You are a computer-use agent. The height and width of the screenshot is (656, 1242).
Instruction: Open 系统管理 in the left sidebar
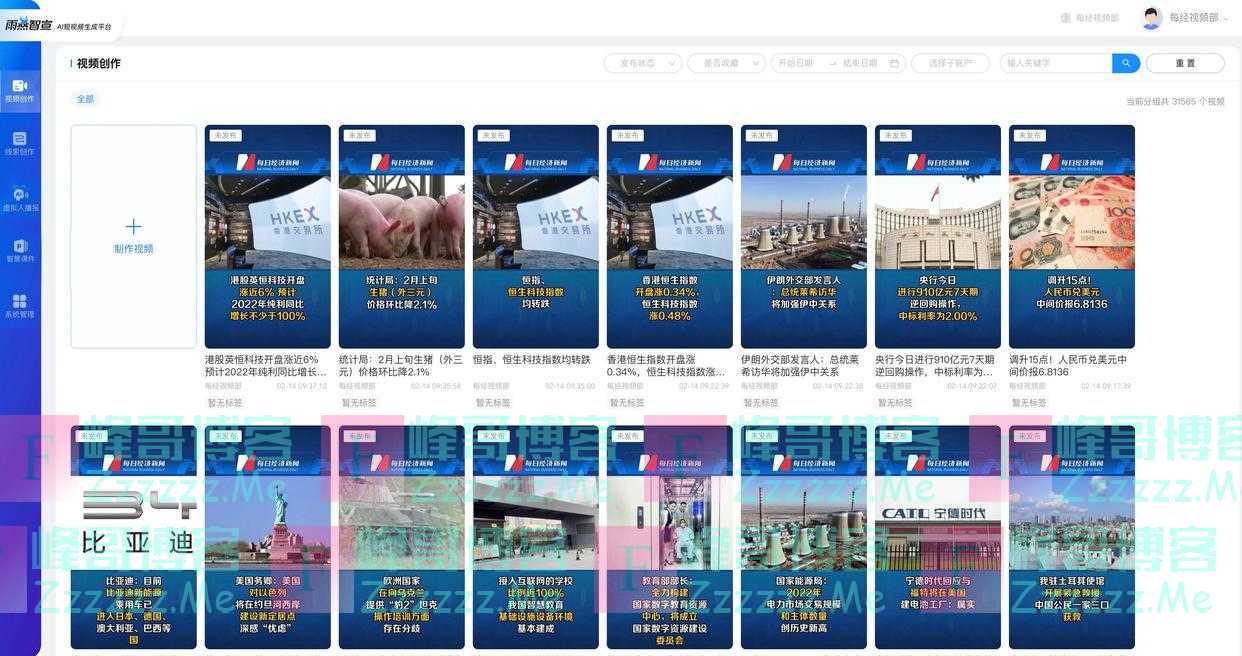point(19,306)
